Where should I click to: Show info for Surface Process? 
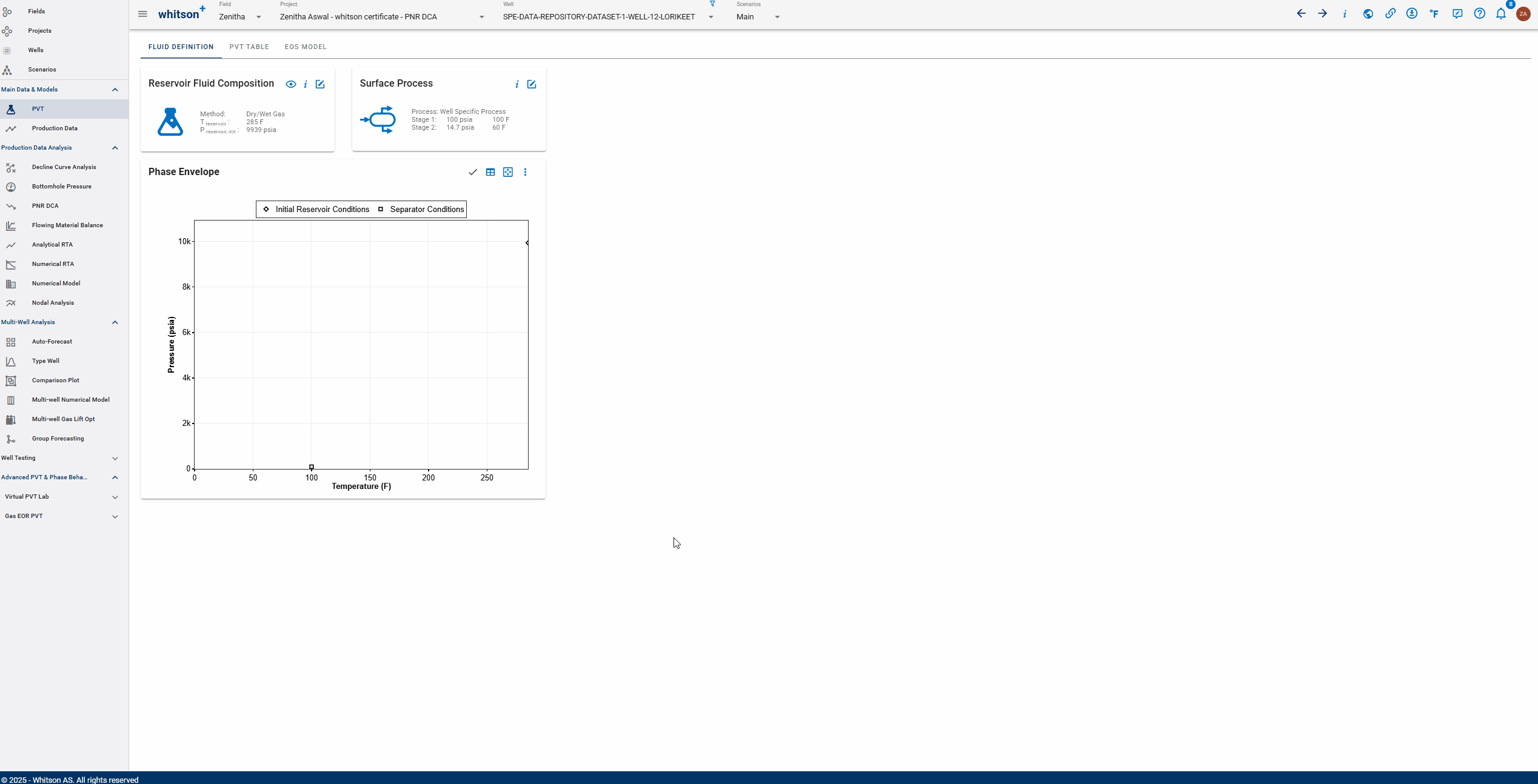click(517, 84)
